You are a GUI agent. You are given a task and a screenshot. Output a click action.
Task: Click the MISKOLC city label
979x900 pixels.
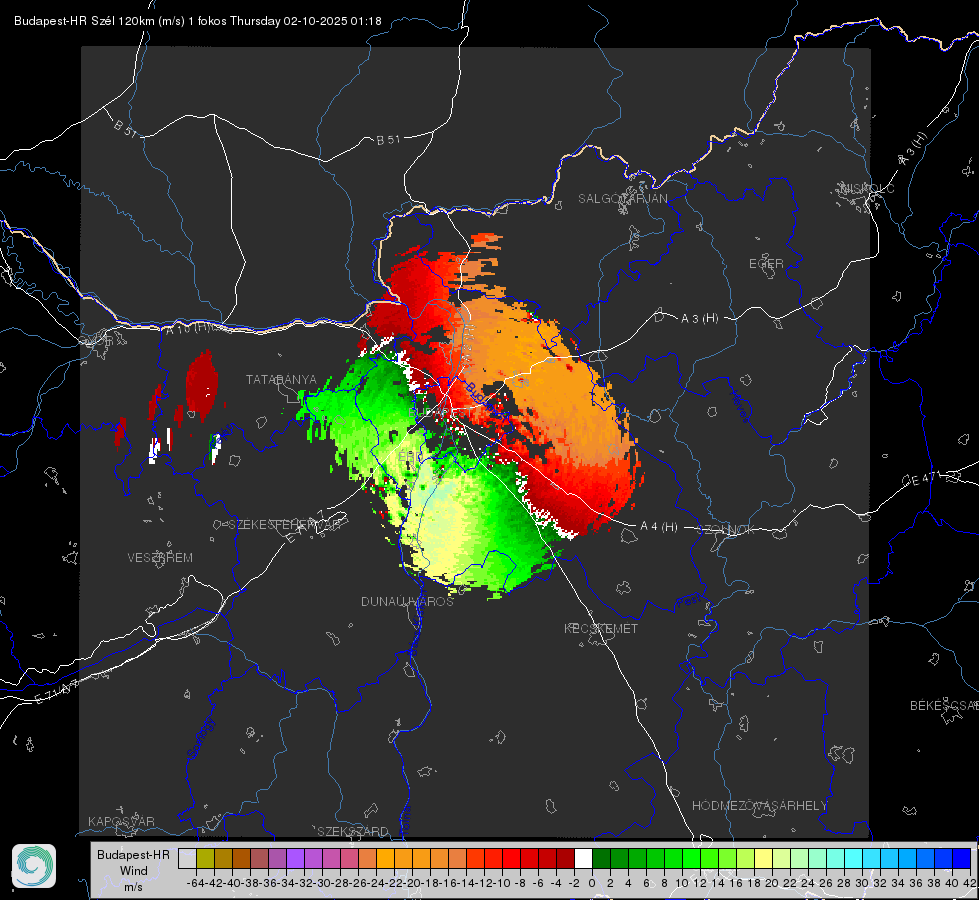point(867,188)
